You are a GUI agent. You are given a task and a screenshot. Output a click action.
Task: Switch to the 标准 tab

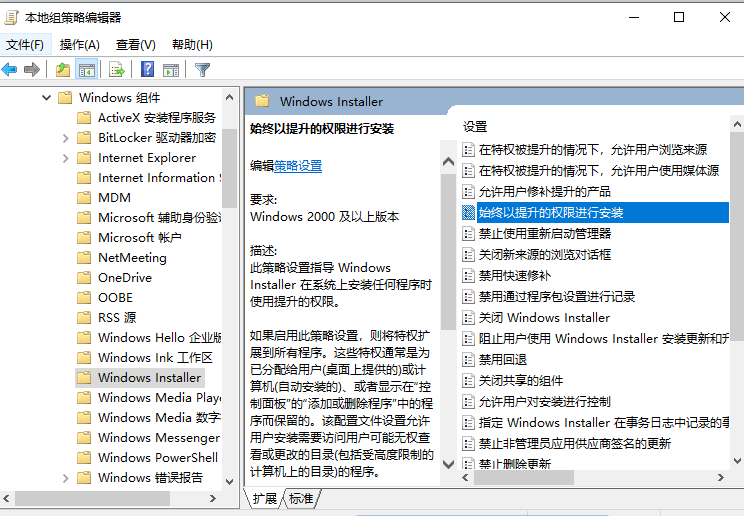pos(301,498)
